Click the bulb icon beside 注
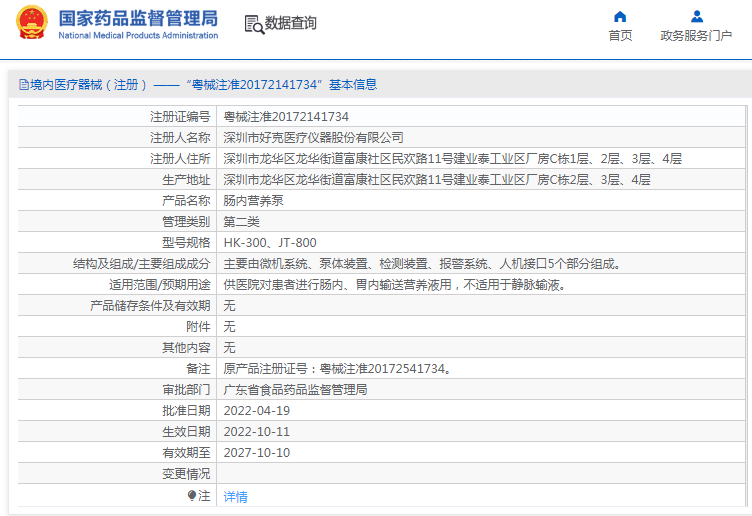The image size is (752, 516). [192, 495]
